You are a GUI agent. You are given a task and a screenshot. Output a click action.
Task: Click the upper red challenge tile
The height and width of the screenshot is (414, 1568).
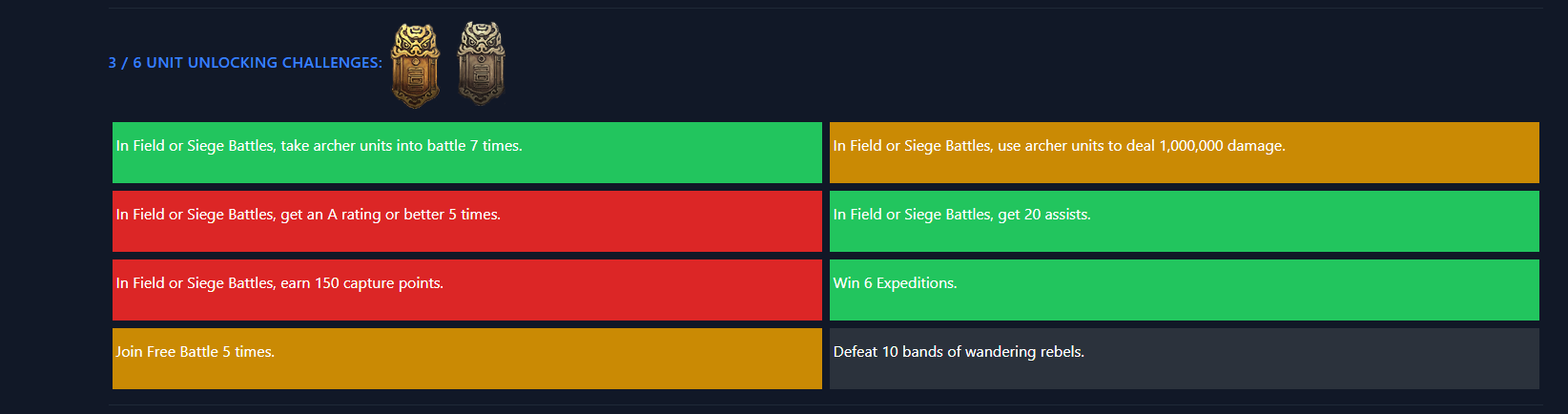(467, 221)
